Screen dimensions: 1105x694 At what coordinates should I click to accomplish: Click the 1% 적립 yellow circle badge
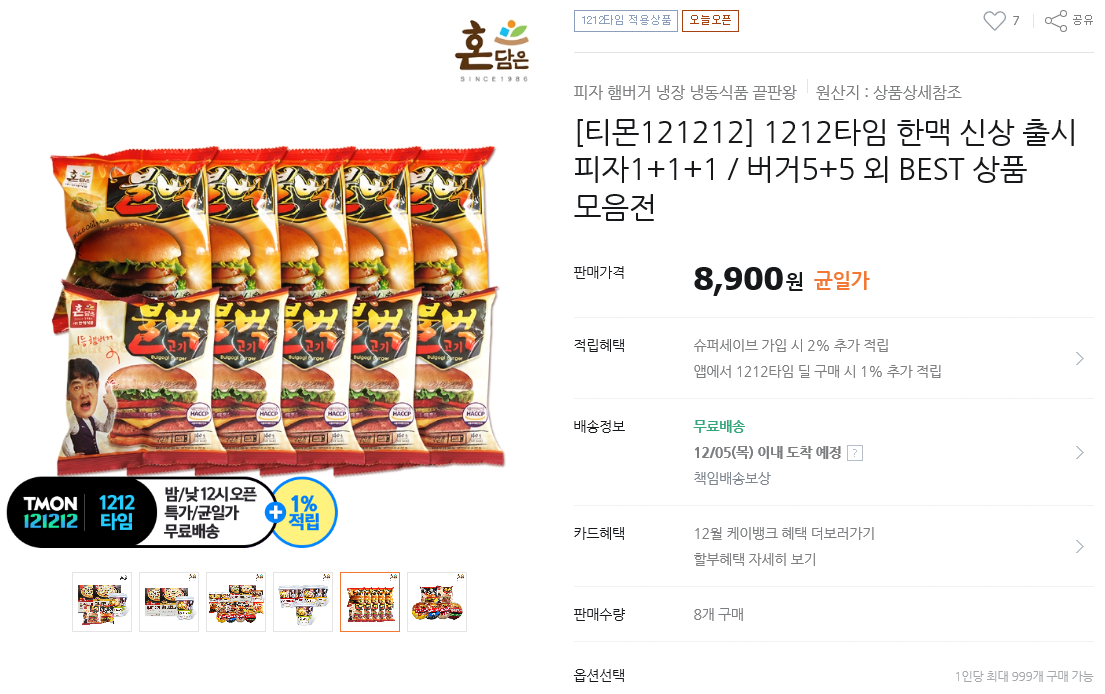306,512
